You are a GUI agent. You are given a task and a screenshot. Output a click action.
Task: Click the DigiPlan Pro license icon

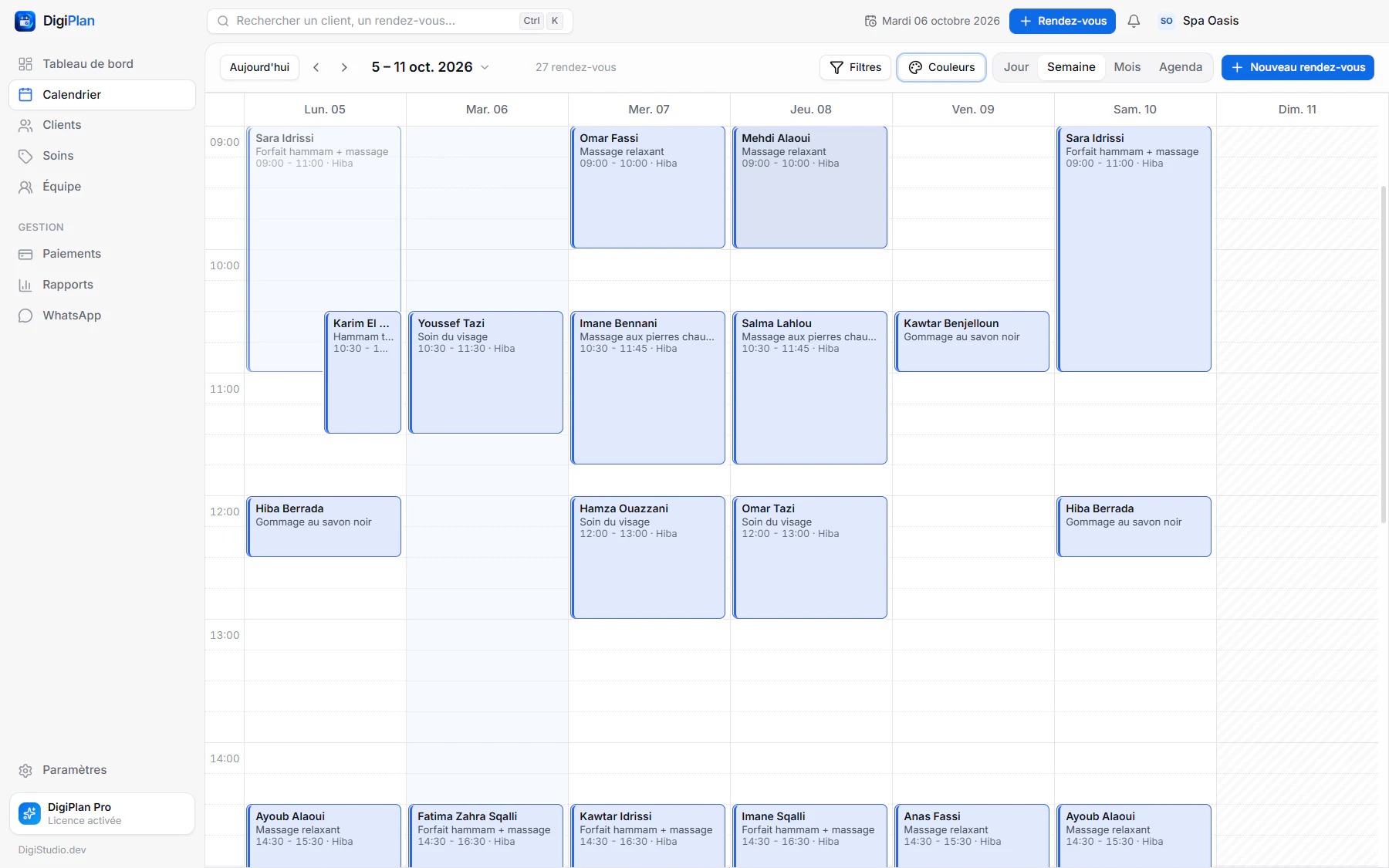29,813
